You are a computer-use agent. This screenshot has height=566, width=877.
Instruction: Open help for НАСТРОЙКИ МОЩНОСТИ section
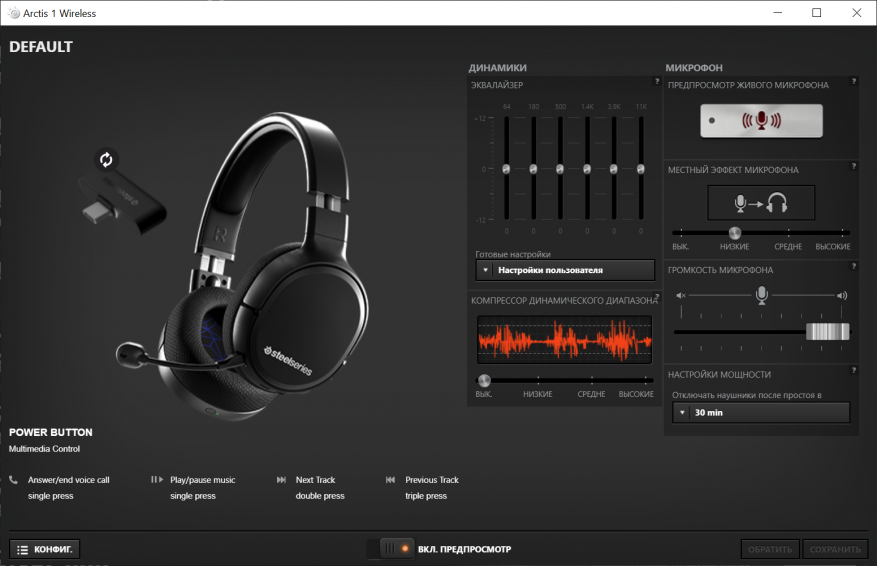click(x=854, y=370)
